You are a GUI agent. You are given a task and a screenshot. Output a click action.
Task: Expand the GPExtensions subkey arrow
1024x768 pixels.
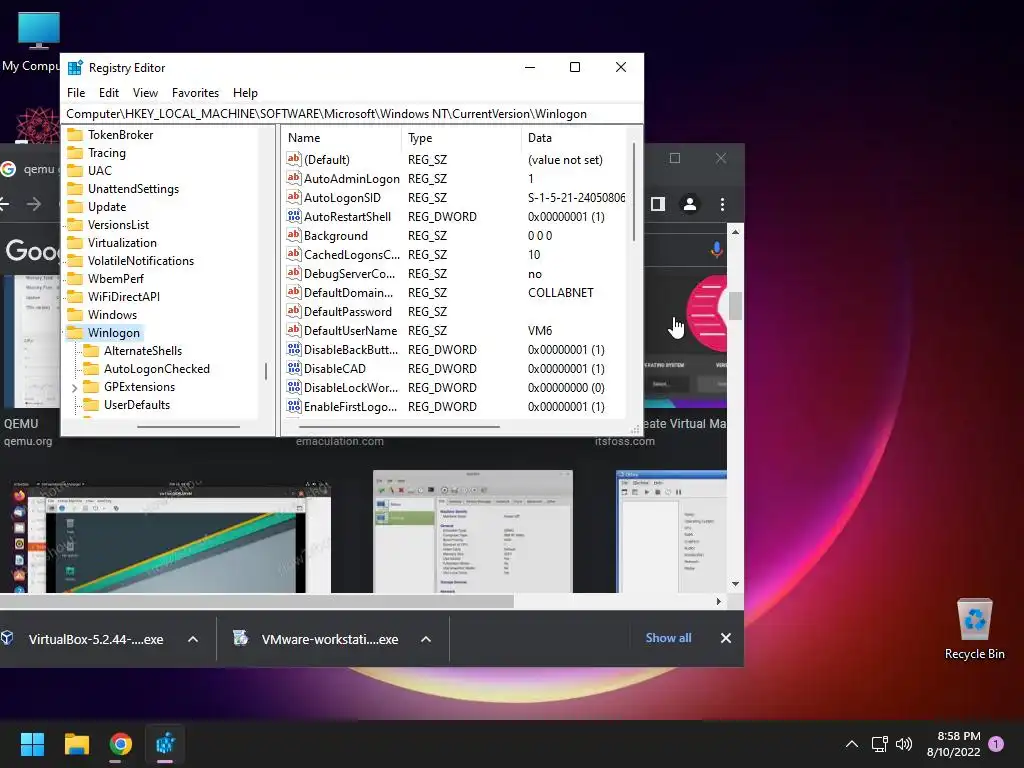[x=74, y=387]
